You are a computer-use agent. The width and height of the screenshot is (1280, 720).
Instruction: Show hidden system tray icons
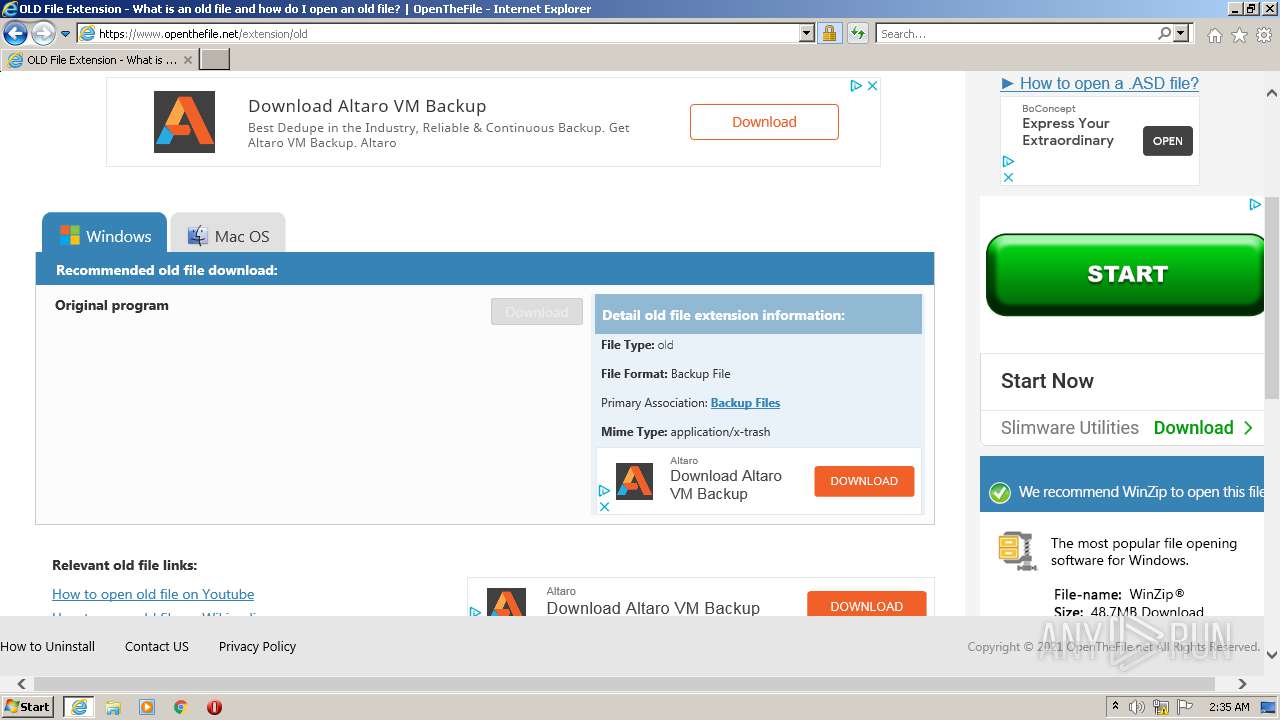coord(1115,707)
